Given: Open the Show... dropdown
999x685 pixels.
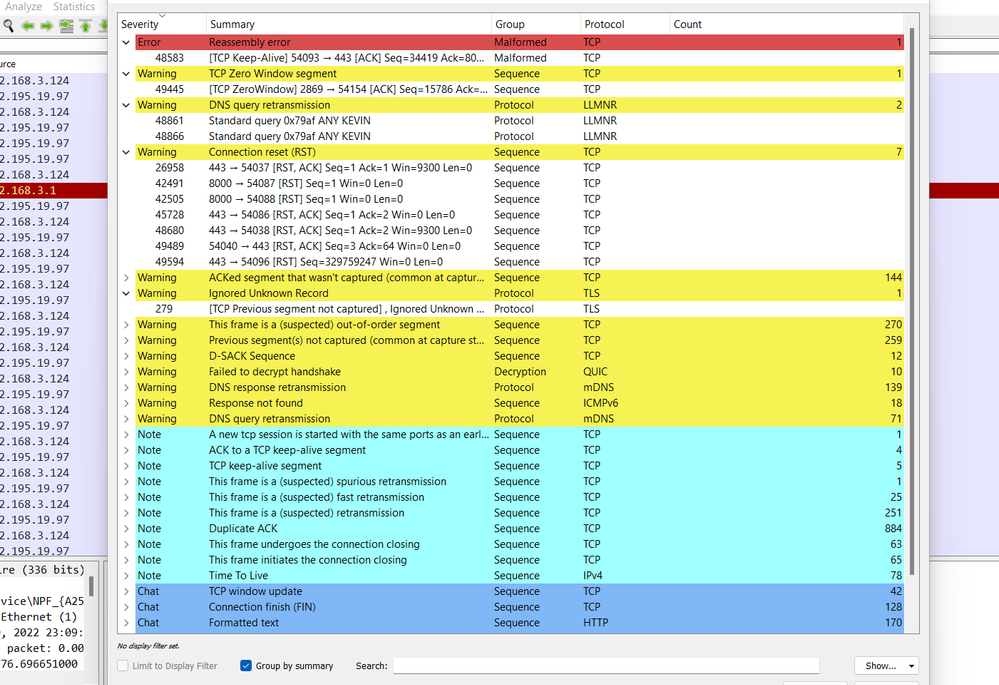Looking at the screenshot, I should coord(886,666).
